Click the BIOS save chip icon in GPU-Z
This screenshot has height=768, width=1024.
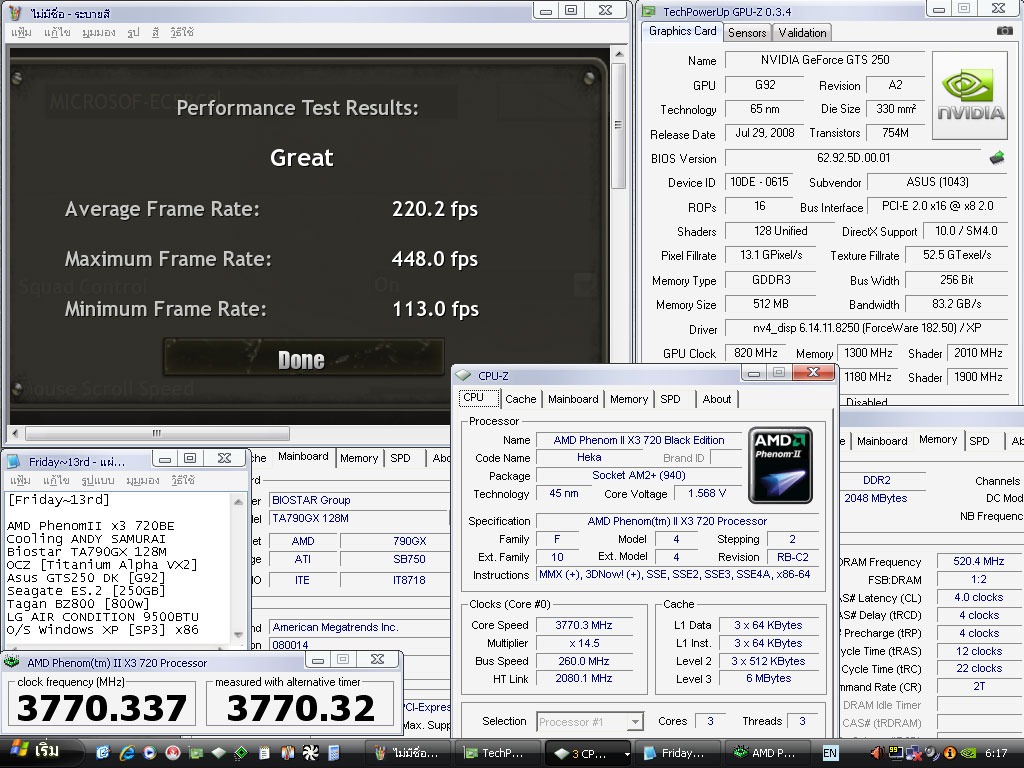(x=997, y=157)
